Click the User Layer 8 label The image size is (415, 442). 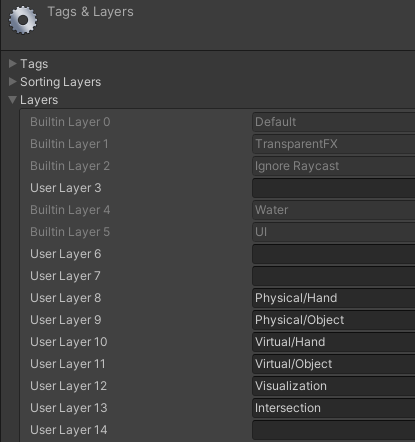[66, 298]
